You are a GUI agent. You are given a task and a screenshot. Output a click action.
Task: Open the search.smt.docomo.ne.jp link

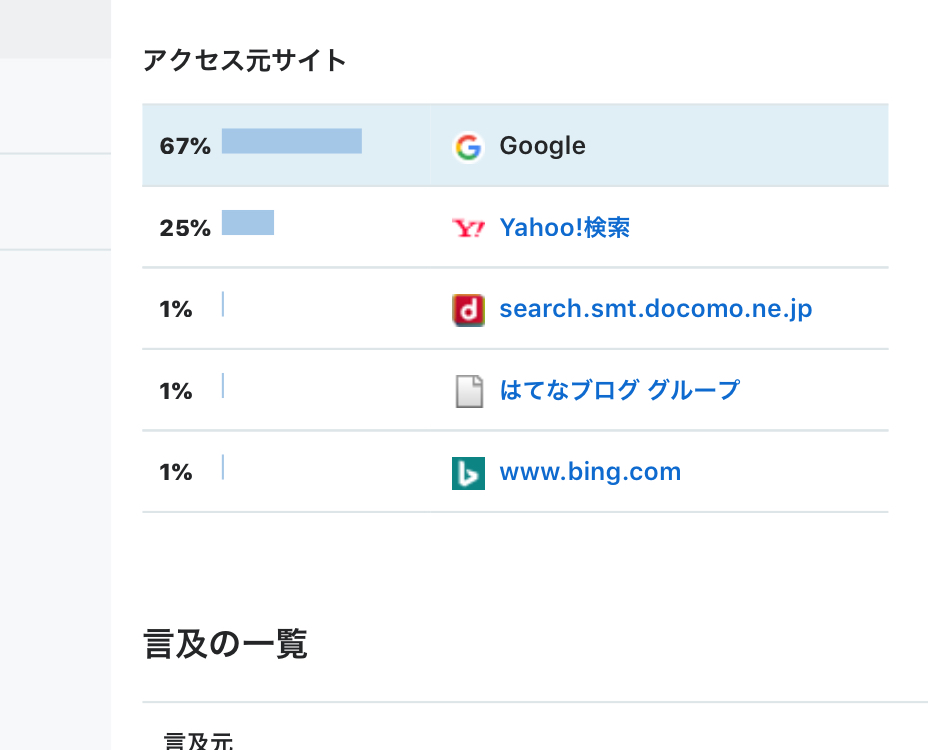coord(656,308)
